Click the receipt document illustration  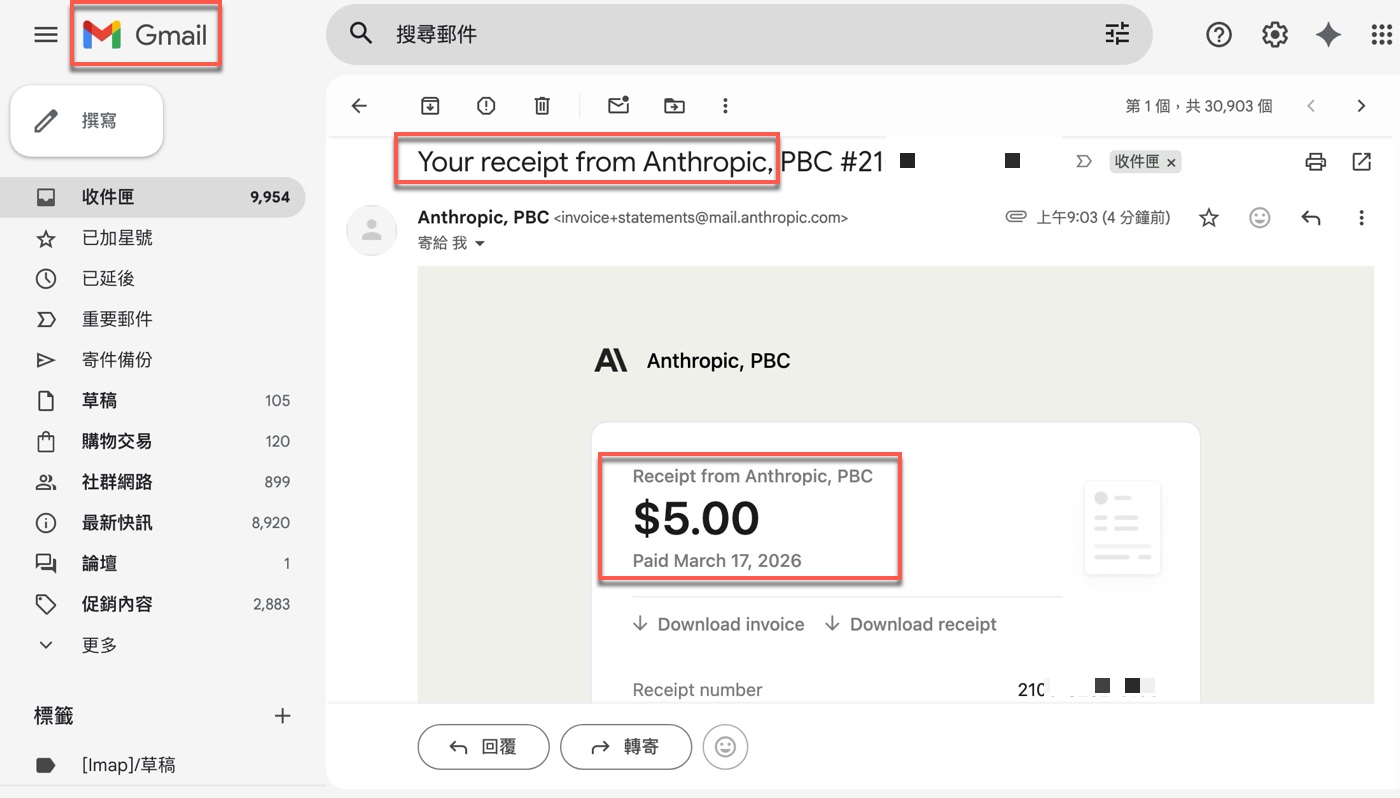pos(1122,528)
